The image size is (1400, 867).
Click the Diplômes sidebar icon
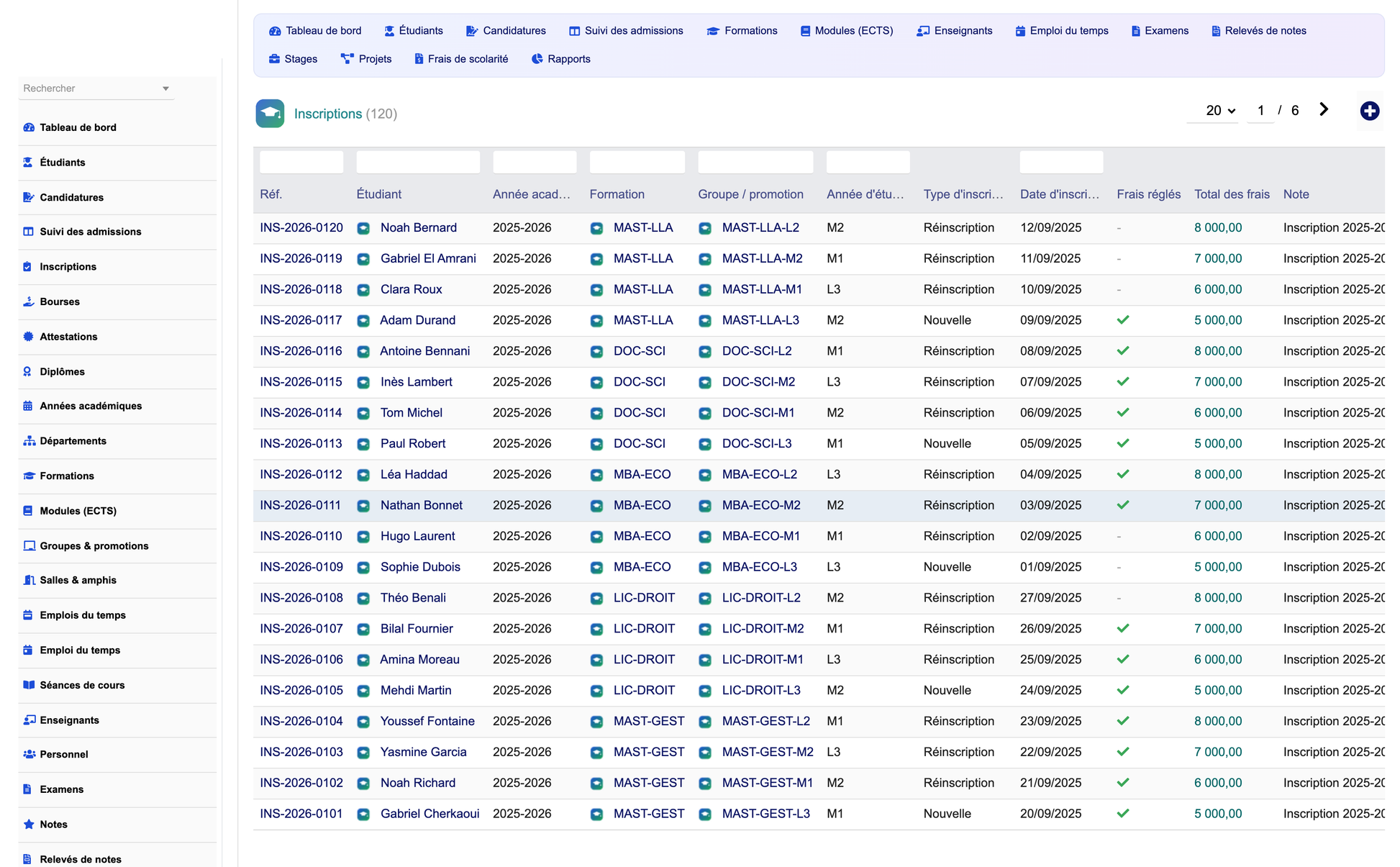[27, 372]
